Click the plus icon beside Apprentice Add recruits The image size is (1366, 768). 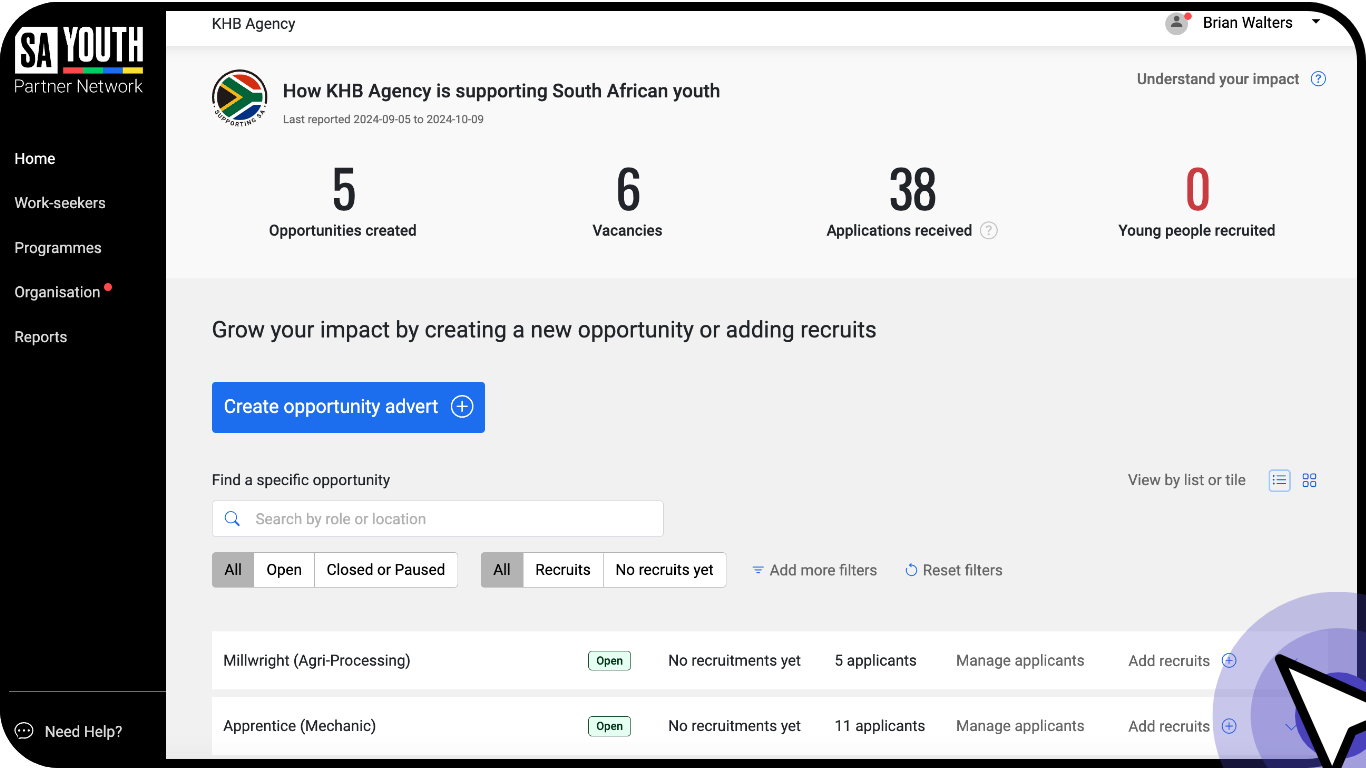[1230, 726]
